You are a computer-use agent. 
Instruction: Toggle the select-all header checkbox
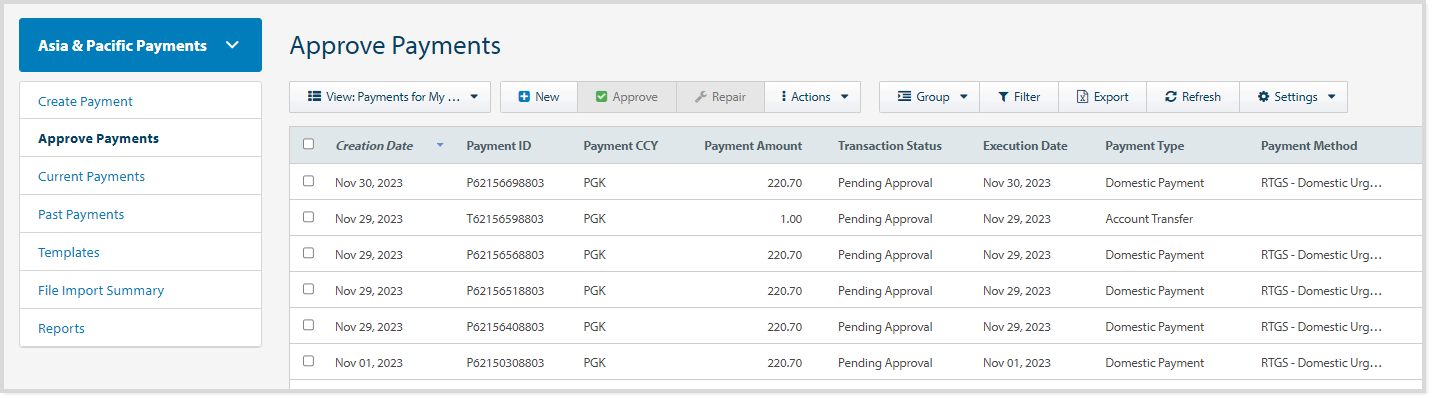[308, 144]
